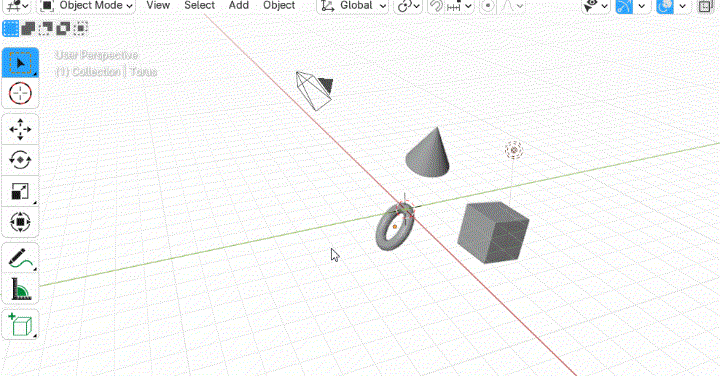The height and width of the screenshot is (376, 720).
Task: Choose Subtract Selection mode icon
Action: click(45, 28)
